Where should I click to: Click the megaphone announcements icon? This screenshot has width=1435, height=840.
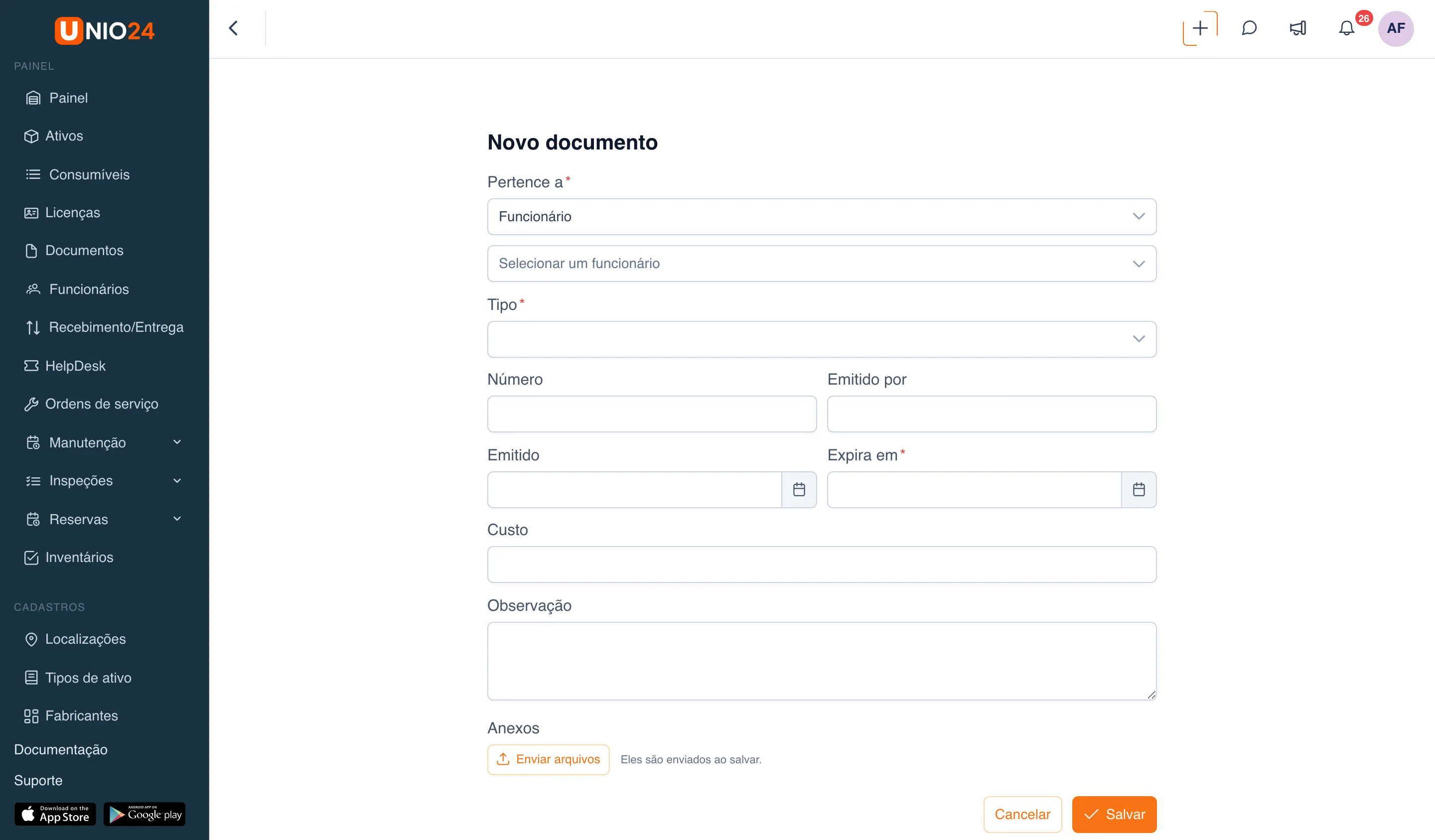[x=1298, y=28]
